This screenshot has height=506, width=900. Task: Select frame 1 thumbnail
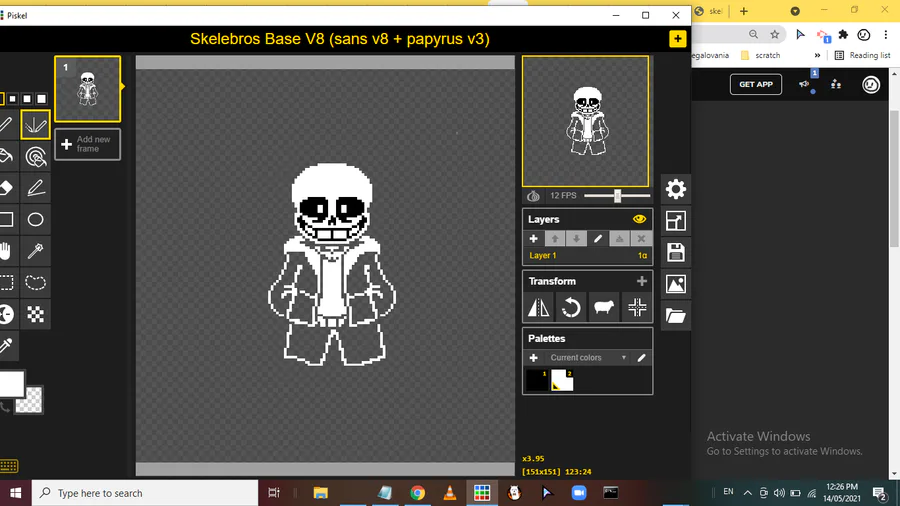coord(87,89)
